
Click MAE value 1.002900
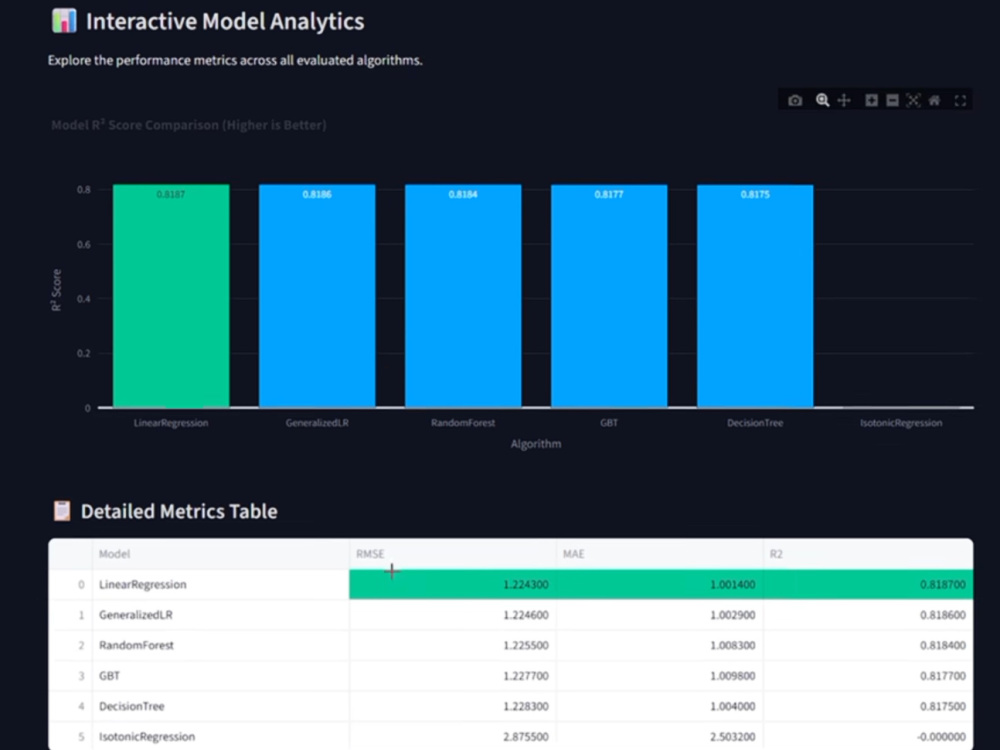pos(659,615)
